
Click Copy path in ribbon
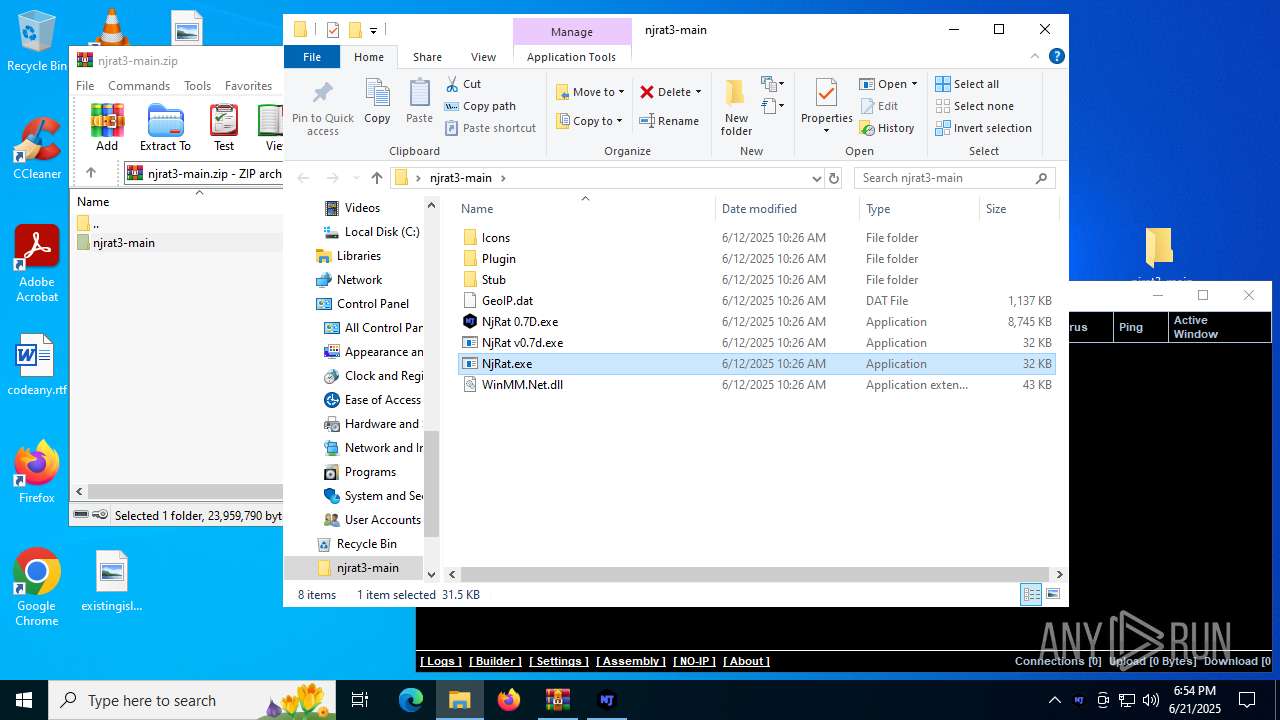pos(480,106)
